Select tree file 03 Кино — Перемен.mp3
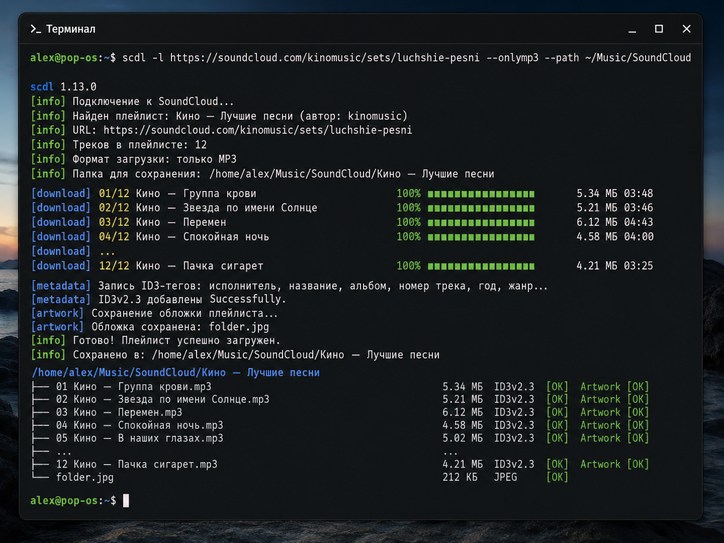The height and width of the screenshot is (543, 724). click(119, 412)
